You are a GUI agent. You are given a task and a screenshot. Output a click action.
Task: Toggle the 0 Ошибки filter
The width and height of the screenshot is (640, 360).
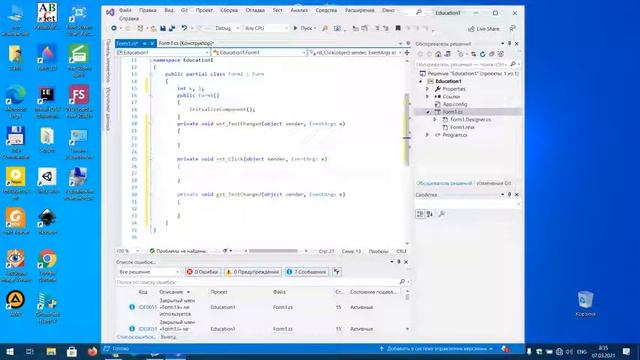(203, 272)
